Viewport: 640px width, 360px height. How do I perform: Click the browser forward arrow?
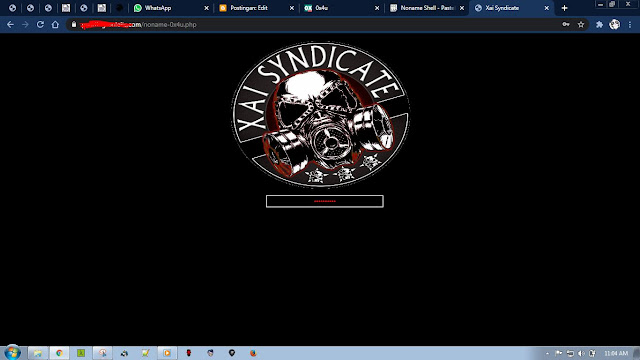click(25, 24)
